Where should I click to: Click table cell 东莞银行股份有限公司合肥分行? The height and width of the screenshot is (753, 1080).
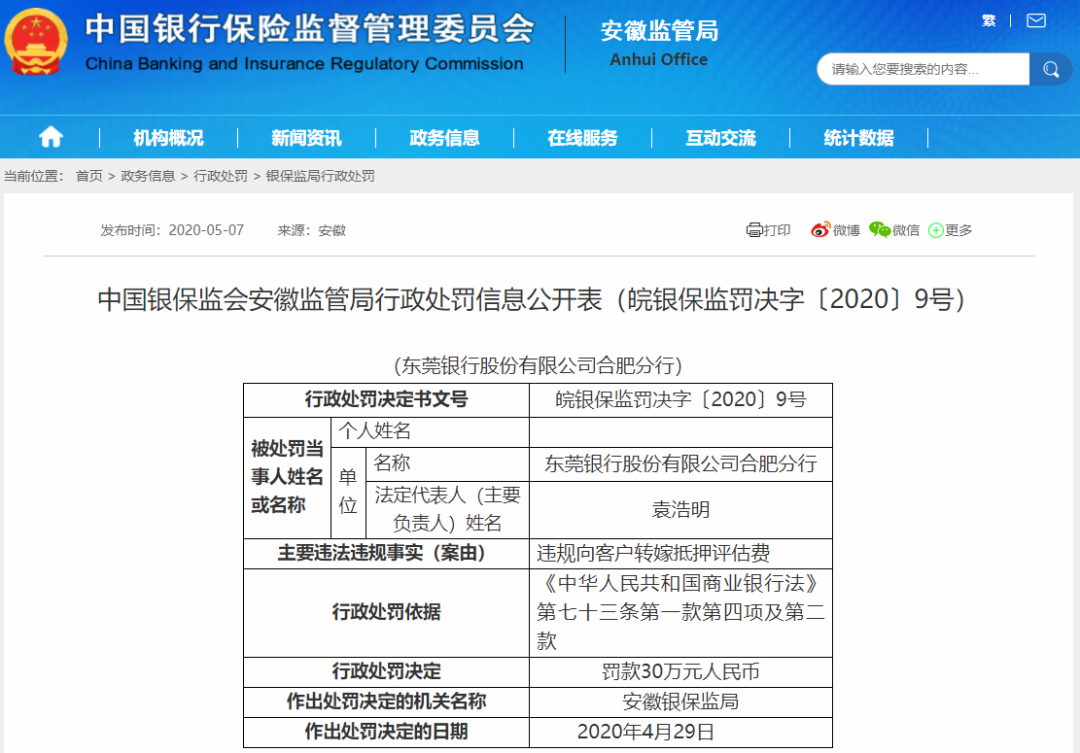(681, 464)
